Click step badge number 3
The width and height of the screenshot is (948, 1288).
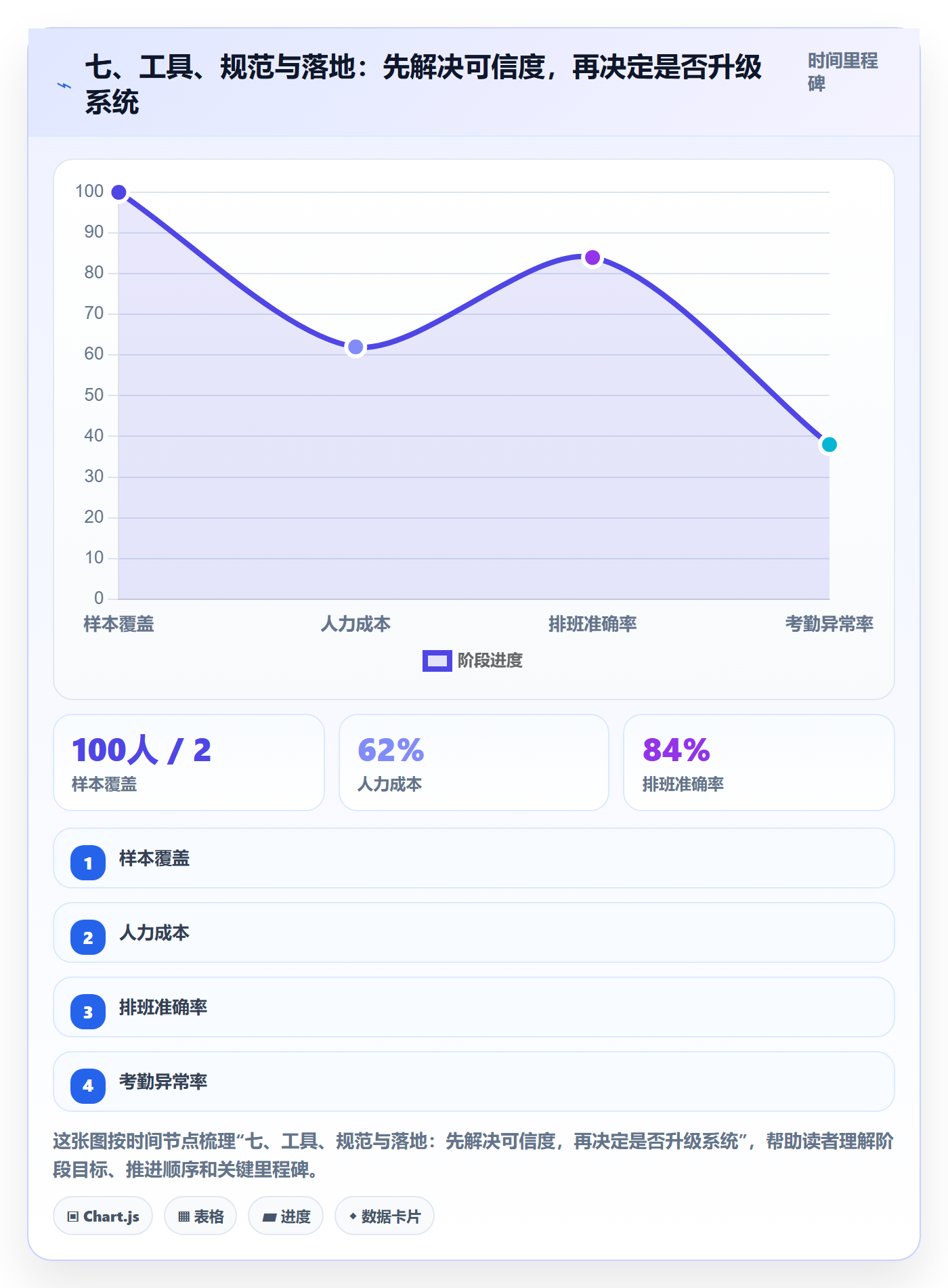coord(88,1012)
